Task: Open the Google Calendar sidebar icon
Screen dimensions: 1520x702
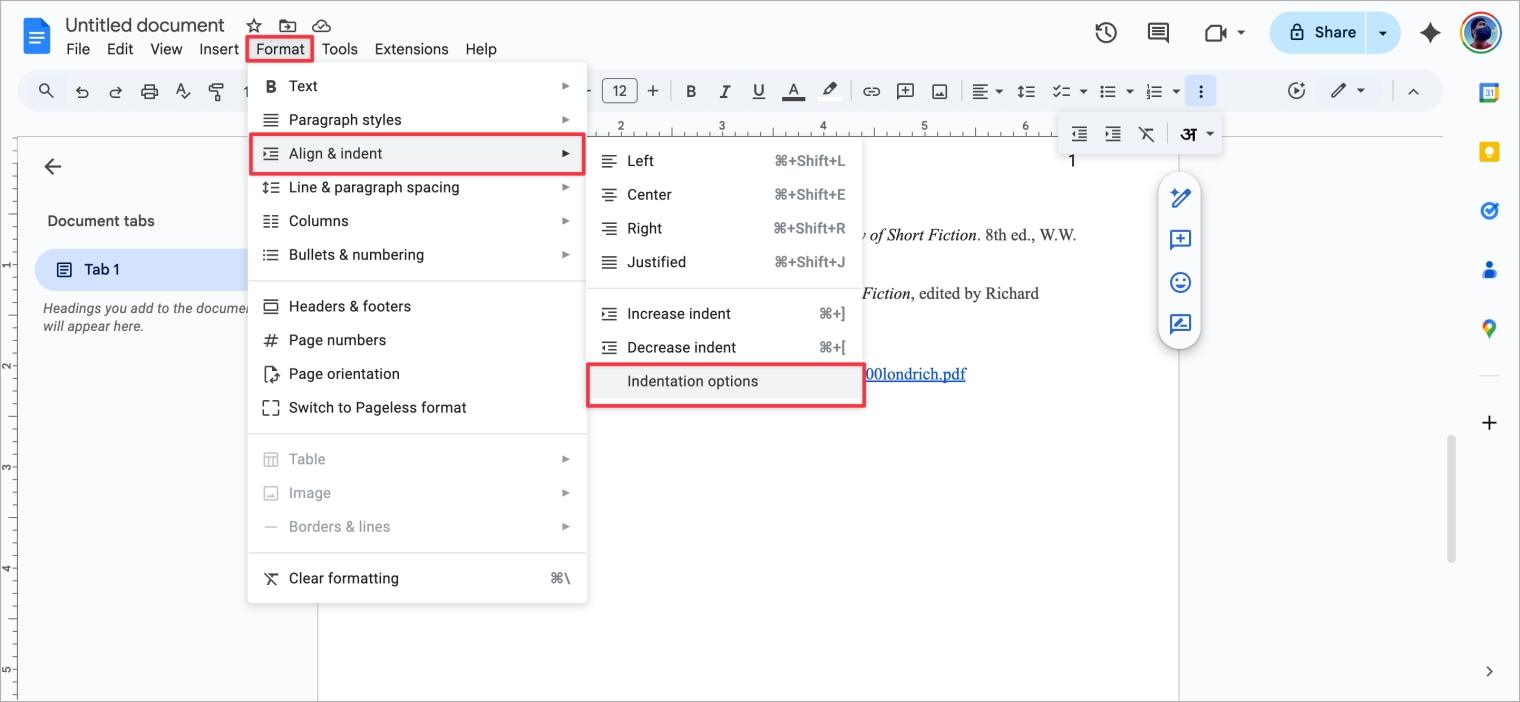Action: pos(1489,92)
